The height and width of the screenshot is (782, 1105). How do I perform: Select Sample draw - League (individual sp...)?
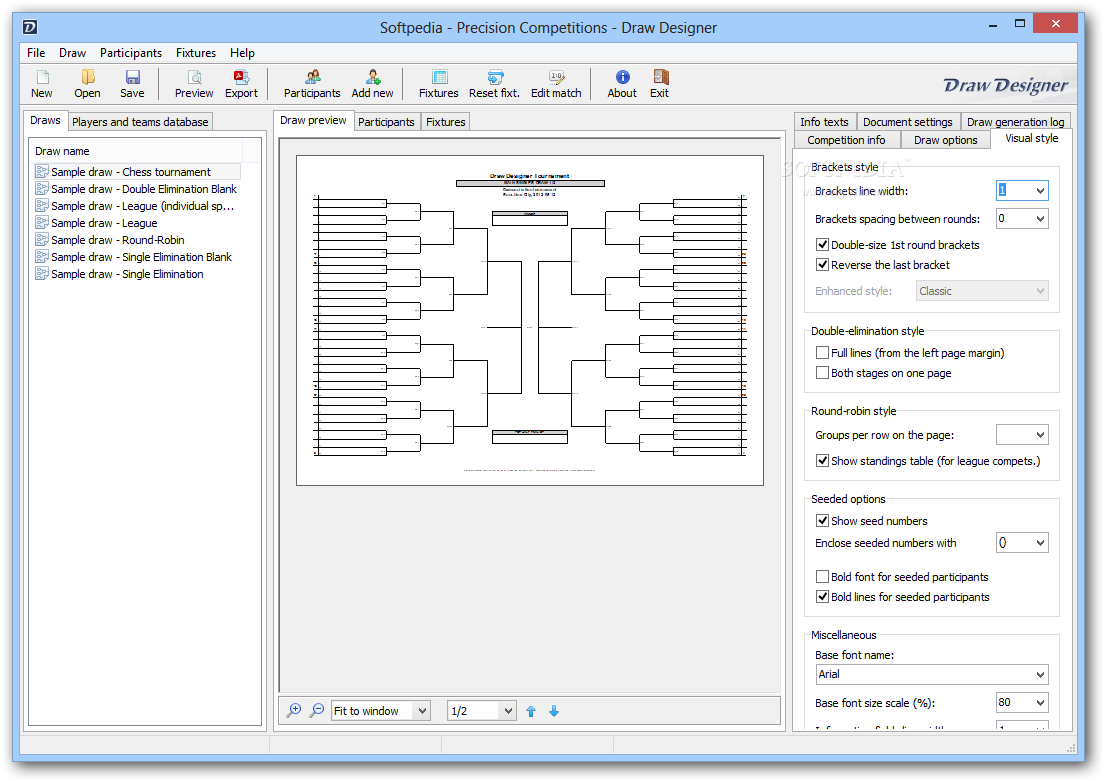pyautogui.click(x=135, y=206)
